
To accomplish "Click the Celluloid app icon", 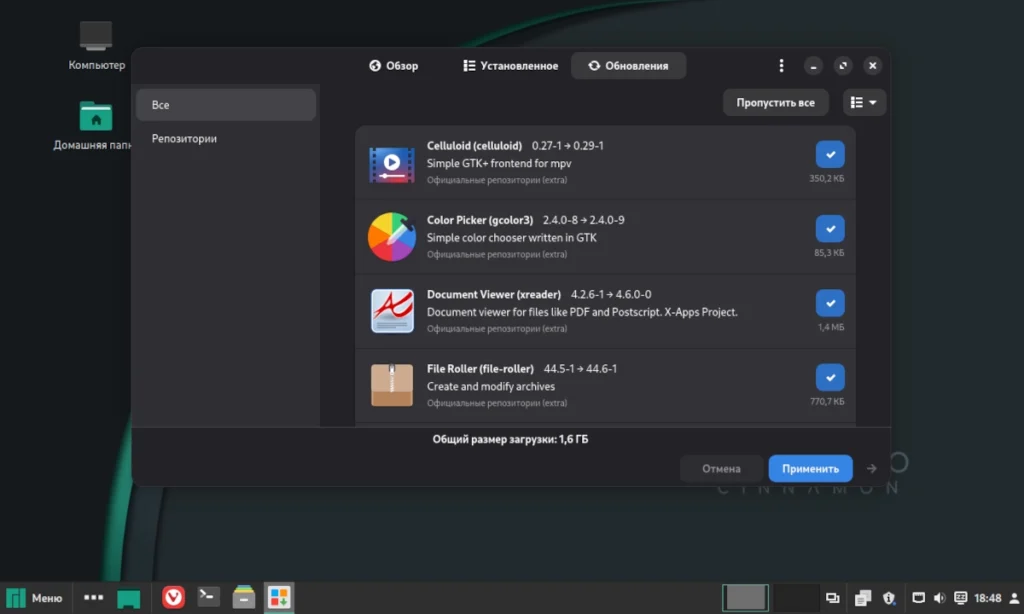I will coord(392,163).
